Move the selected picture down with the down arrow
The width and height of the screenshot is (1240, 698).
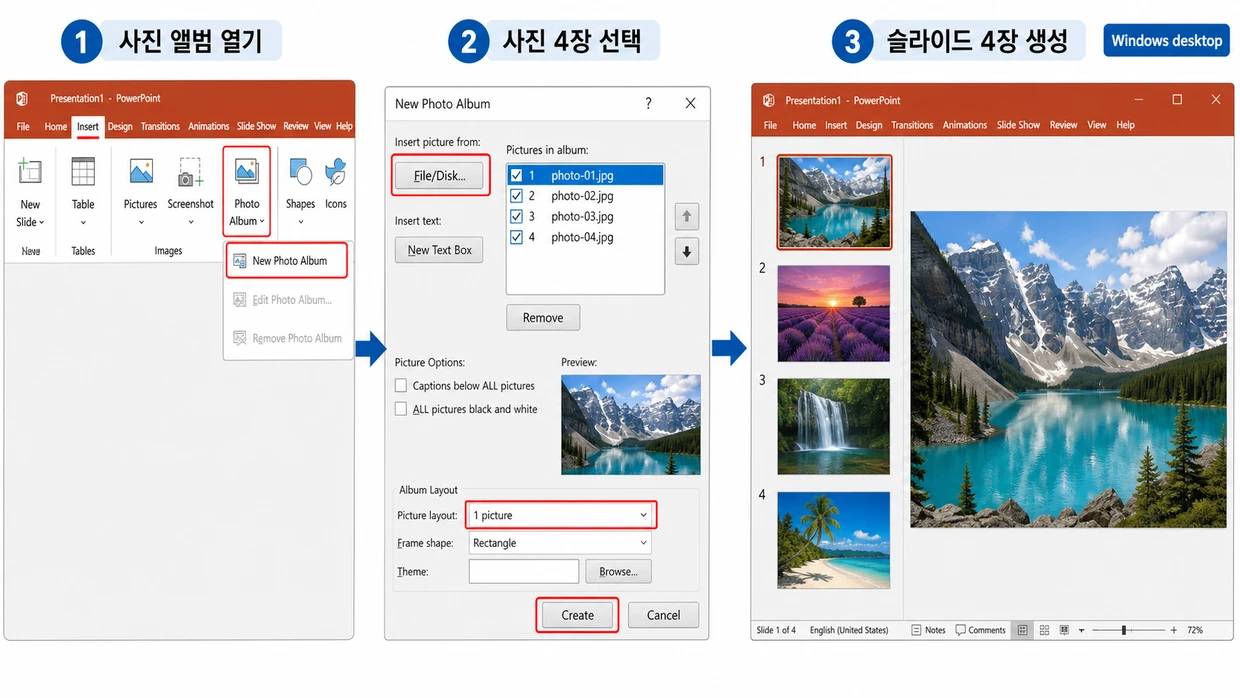pyautogui.click(x=686, y=252)
